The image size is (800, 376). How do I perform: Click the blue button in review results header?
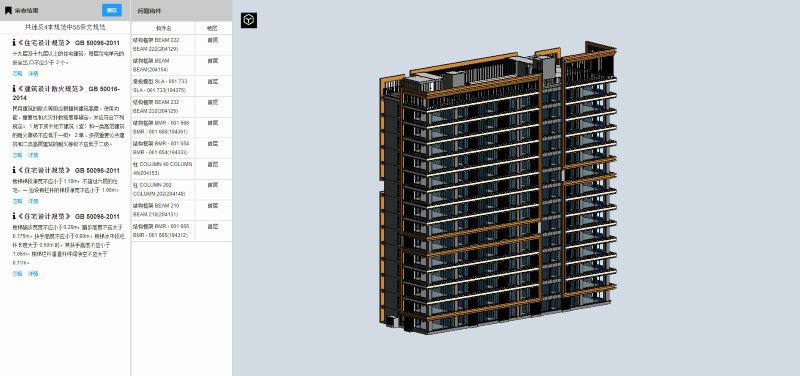tap(112, 10)
